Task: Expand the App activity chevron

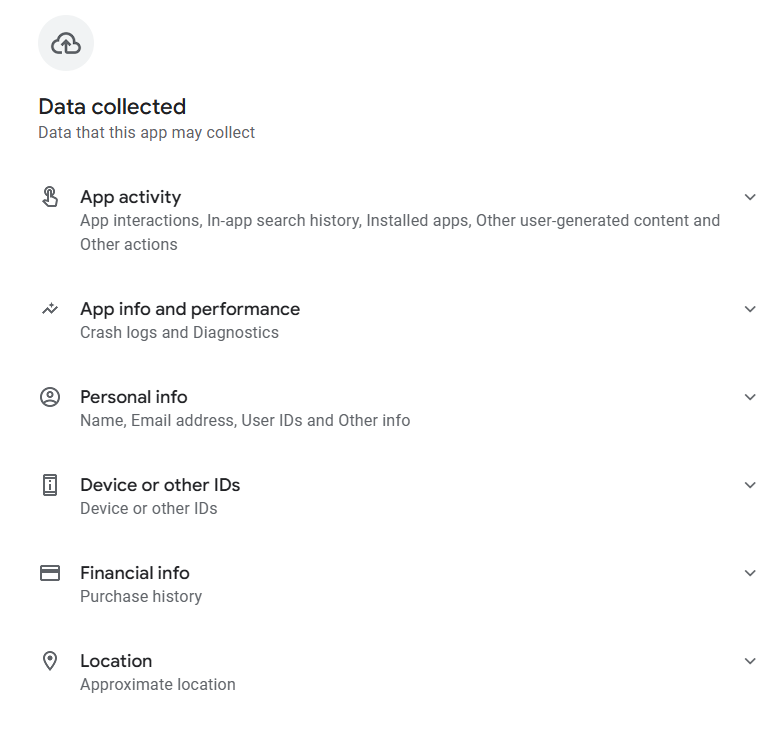Action: [750, 197]
